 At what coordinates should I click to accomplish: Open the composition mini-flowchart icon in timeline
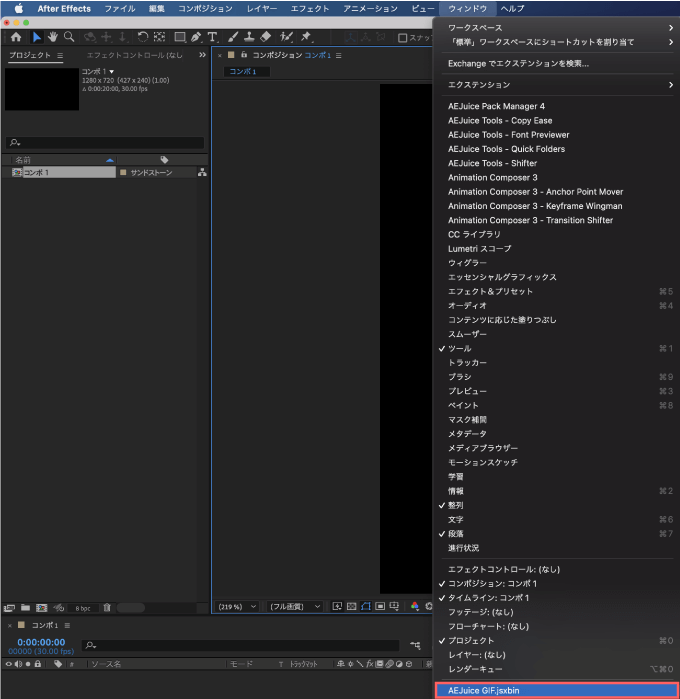point(415,645)
